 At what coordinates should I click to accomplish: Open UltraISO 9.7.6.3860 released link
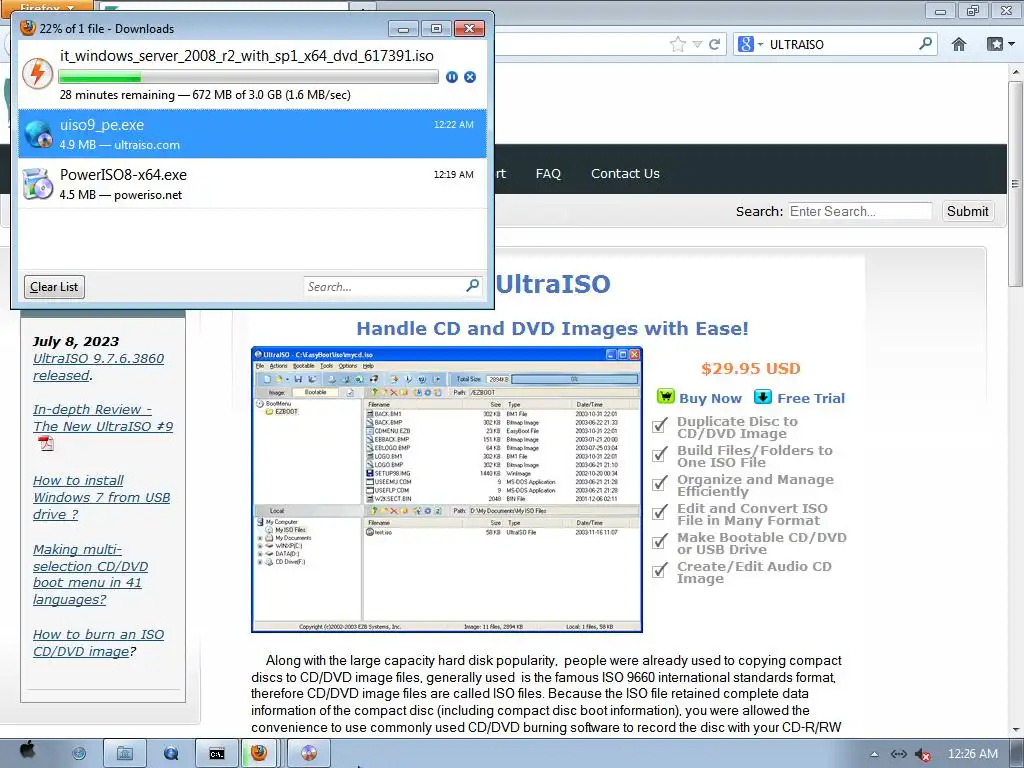(x=98, y=367)
